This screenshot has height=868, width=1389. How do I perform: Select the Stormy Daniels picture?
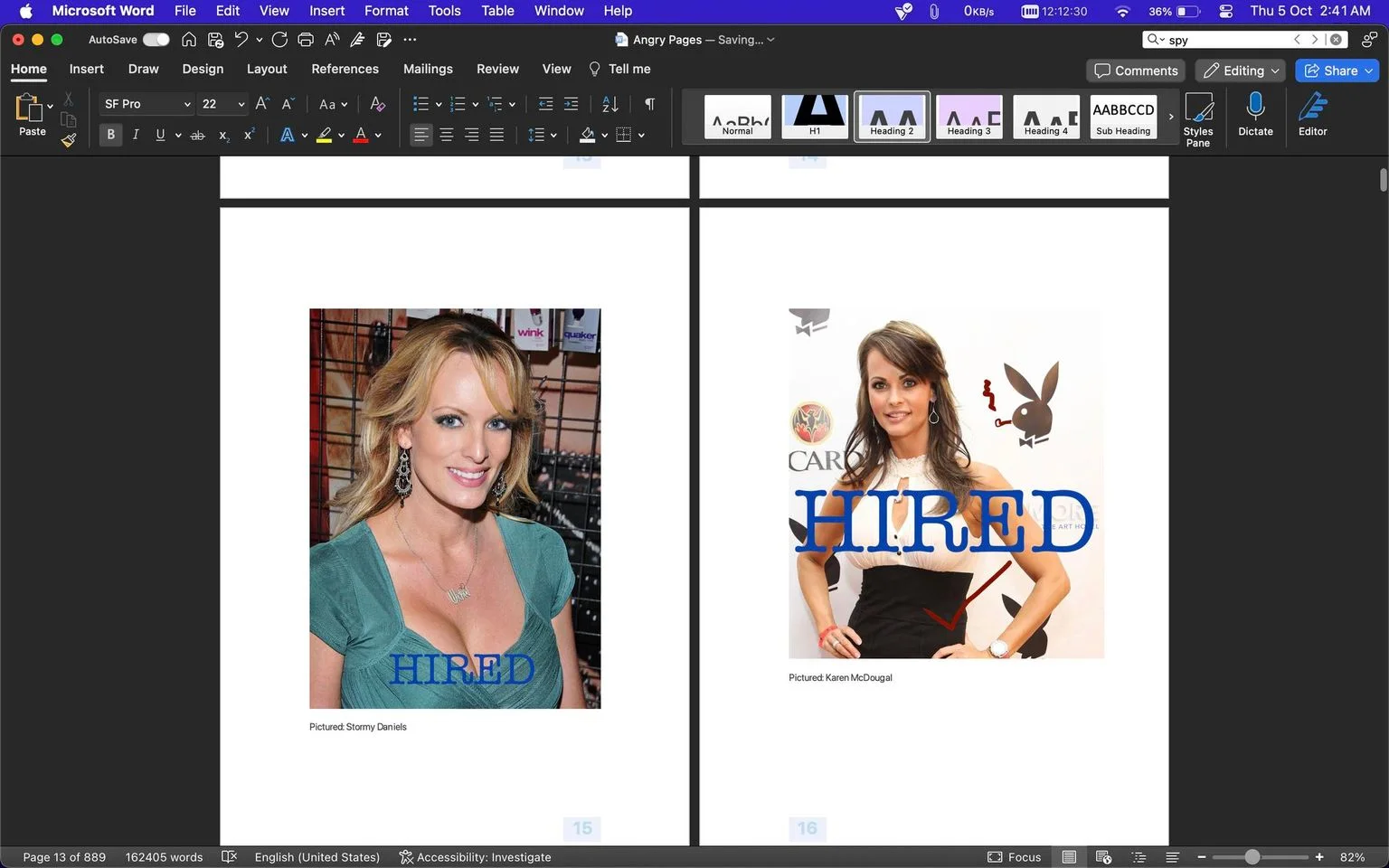(x=455, y=508)
